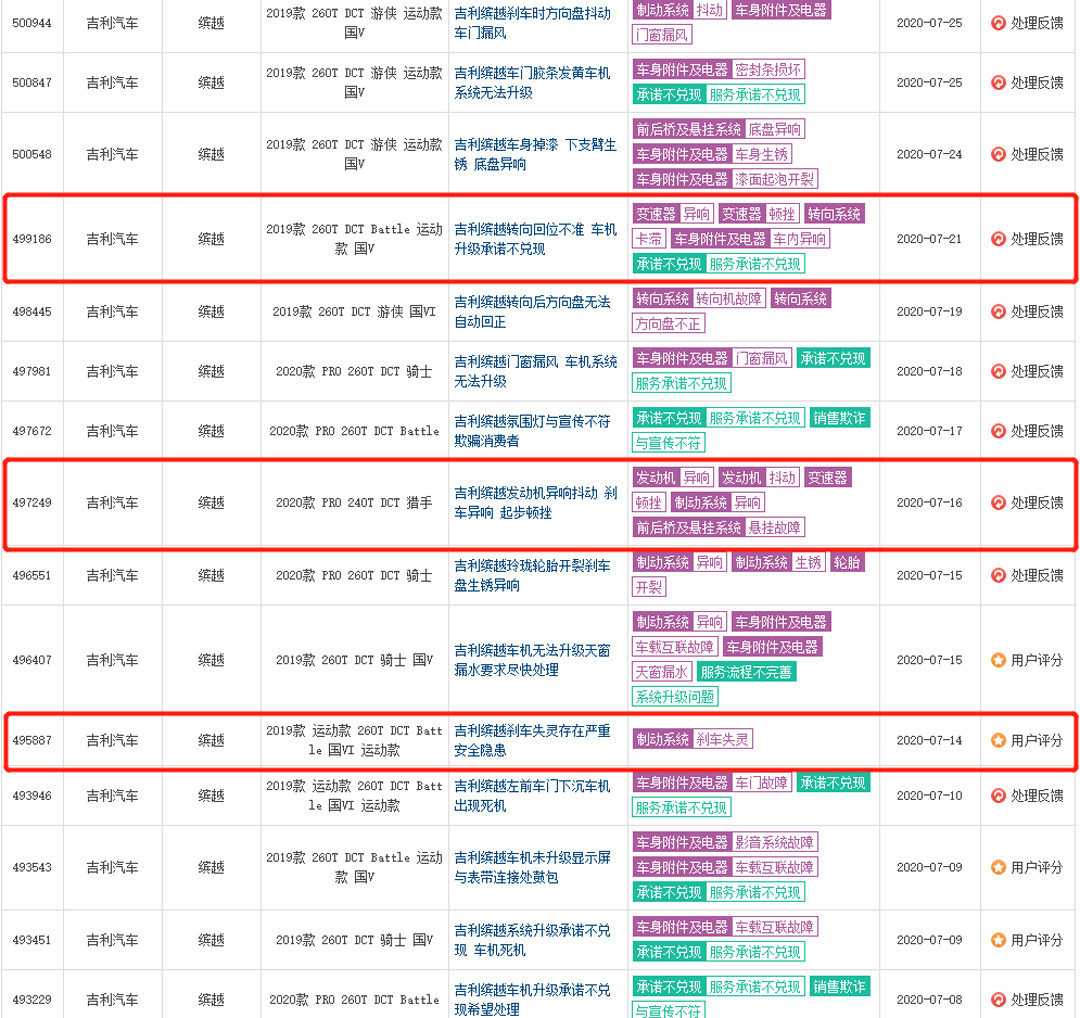Click the 用户评分 star icon in row 493451
The height and width of the screenshot is (1018, 1080).
click(x=997, y=940)
